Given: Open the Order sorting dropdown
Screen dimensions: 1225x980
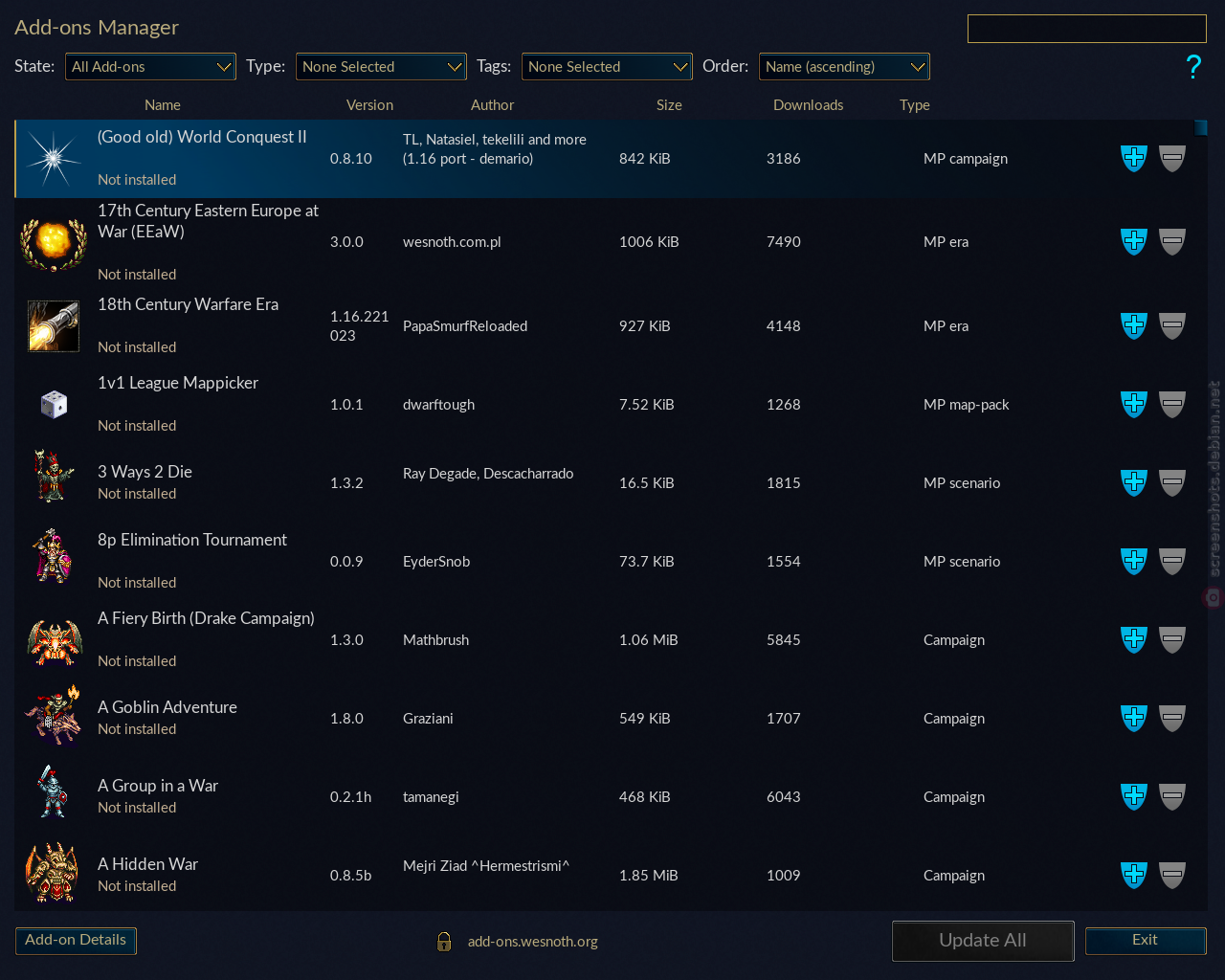Looking at the screenshot, I should (x=844, y=67).
